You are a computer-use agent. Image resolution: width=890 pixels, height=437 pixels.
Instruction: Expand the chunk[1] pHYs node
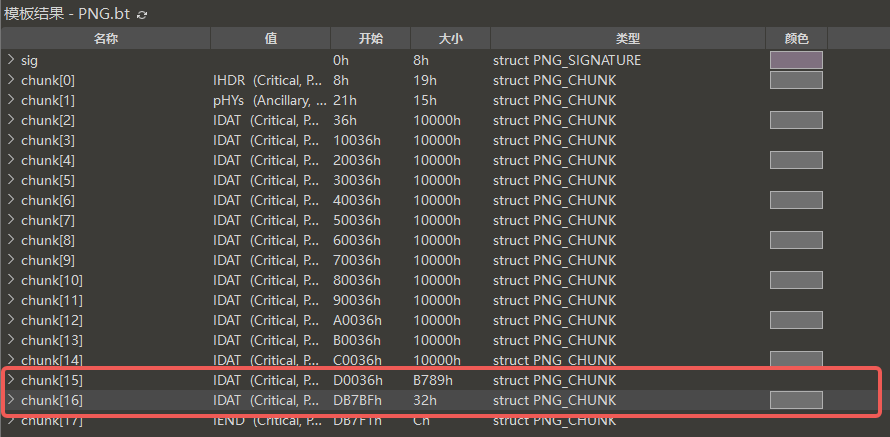pyautogui.click(x=11, y=100)
